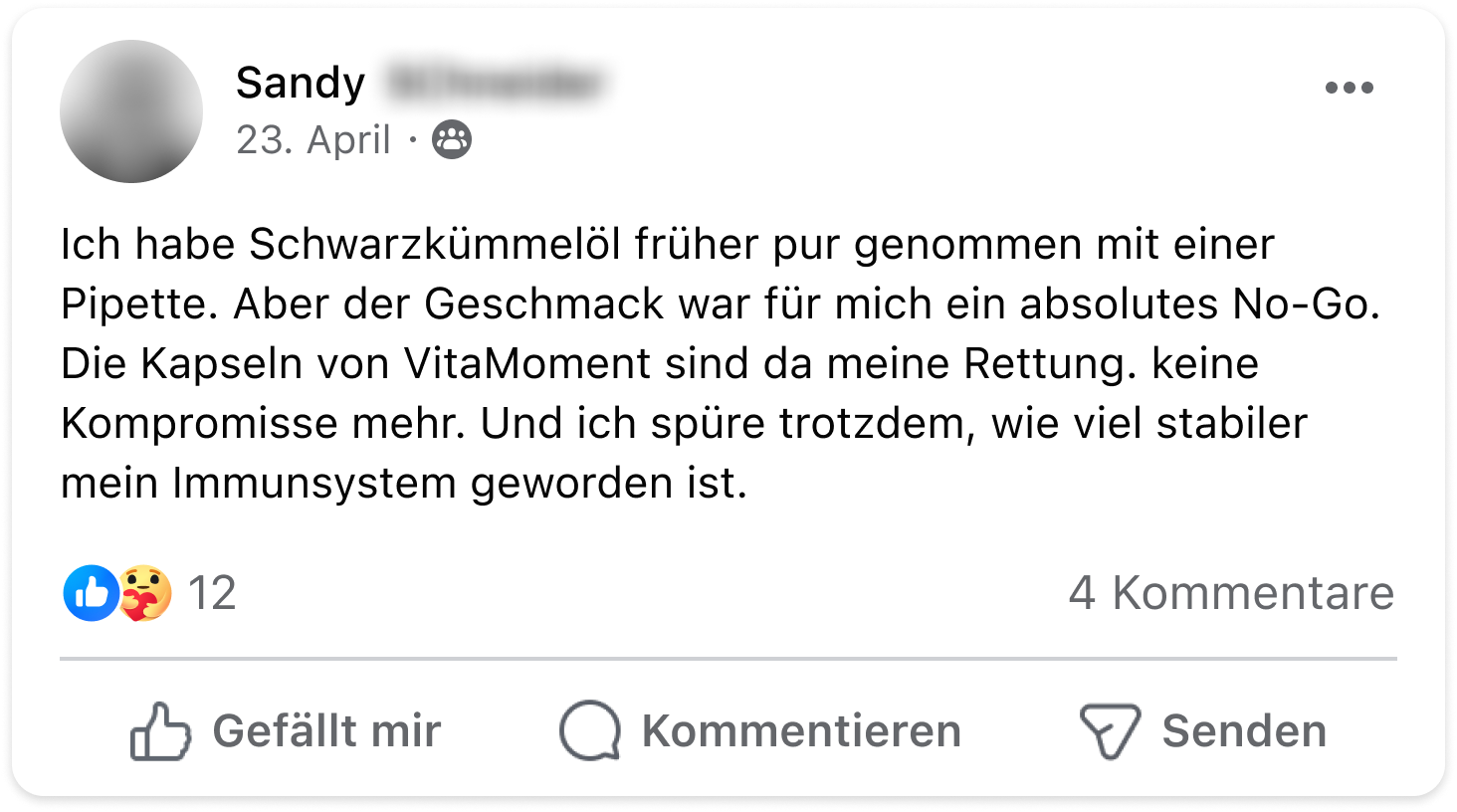The width and height of the screenshot is (1457, 812).
Task: Open the 4 Kommentare comments list
Action: (1231, 593)
